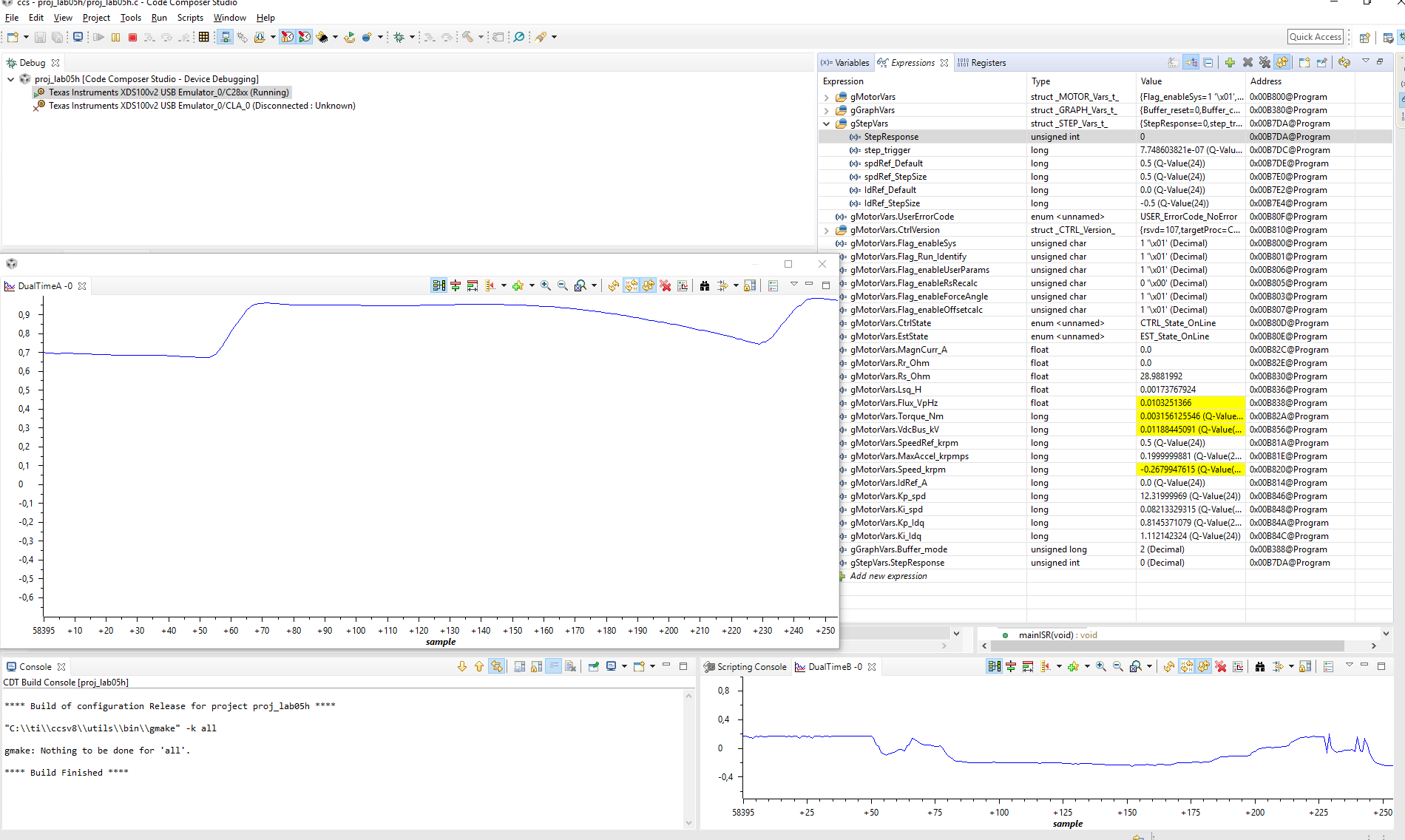Click the blue Search magnifier icon in toolbar
Screen dimensions: 1405x840
click(x=519, y=37)
